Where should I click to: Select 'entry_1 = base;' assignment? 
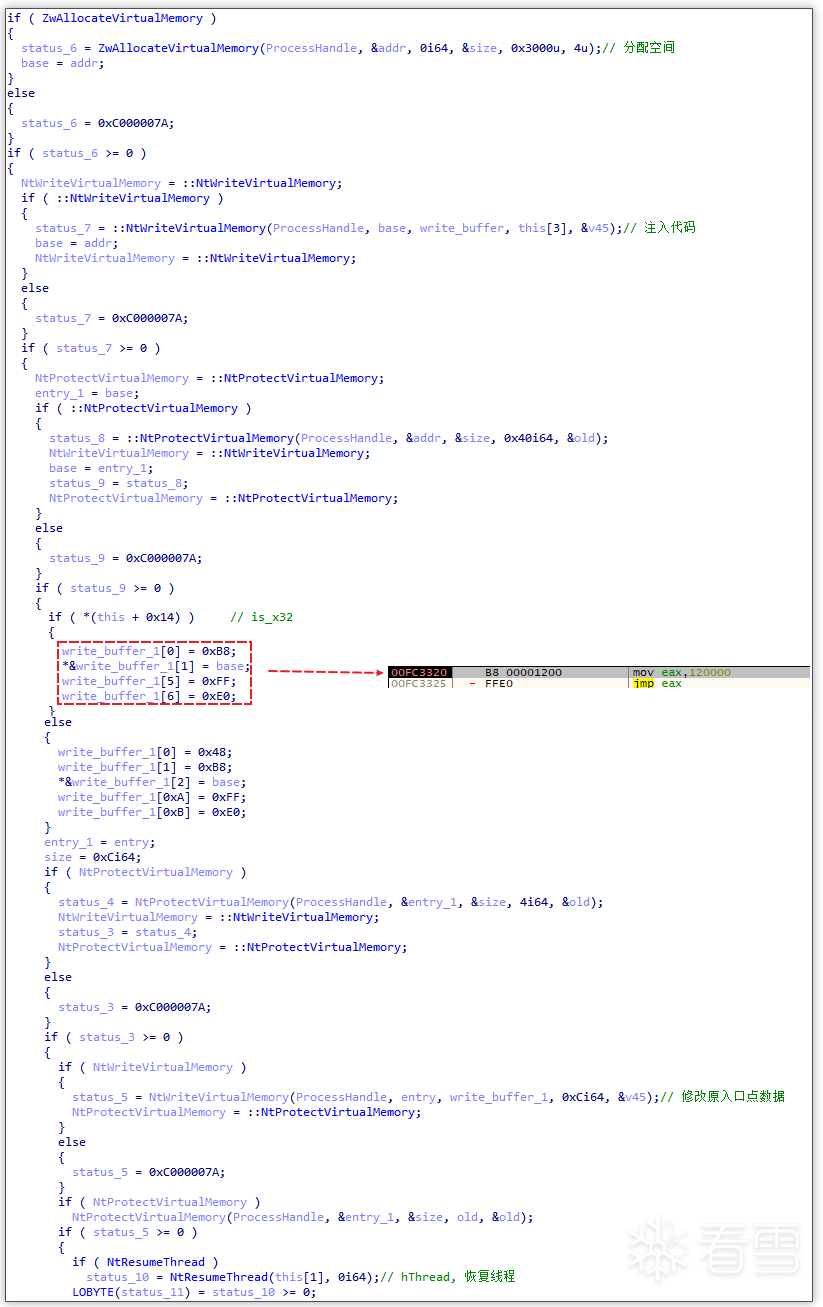[x=87, y=393]
